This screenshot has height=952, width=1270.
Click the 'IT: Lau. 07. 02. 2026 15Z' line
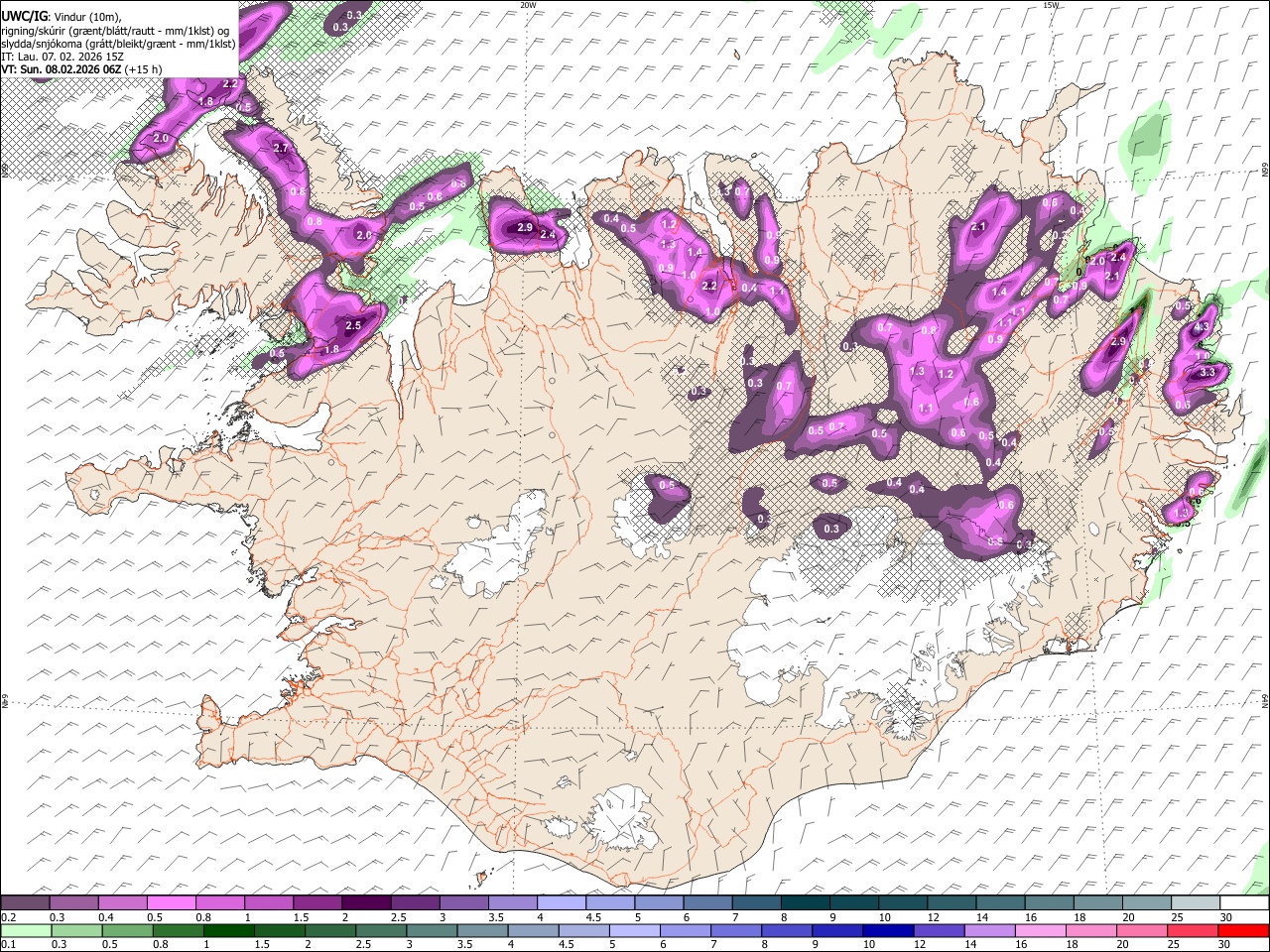[63, 57]
